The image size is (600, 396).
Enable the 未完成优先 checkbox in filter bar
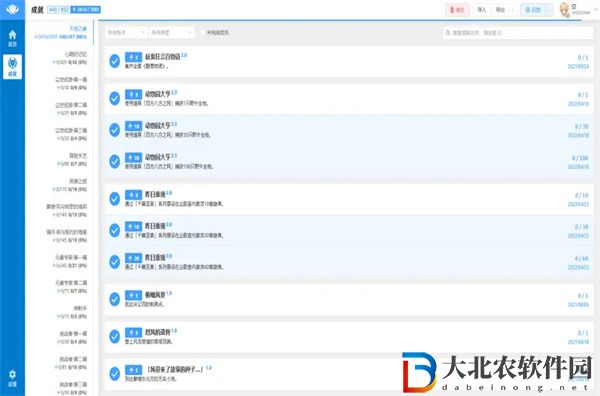click(x=202, y=33)
